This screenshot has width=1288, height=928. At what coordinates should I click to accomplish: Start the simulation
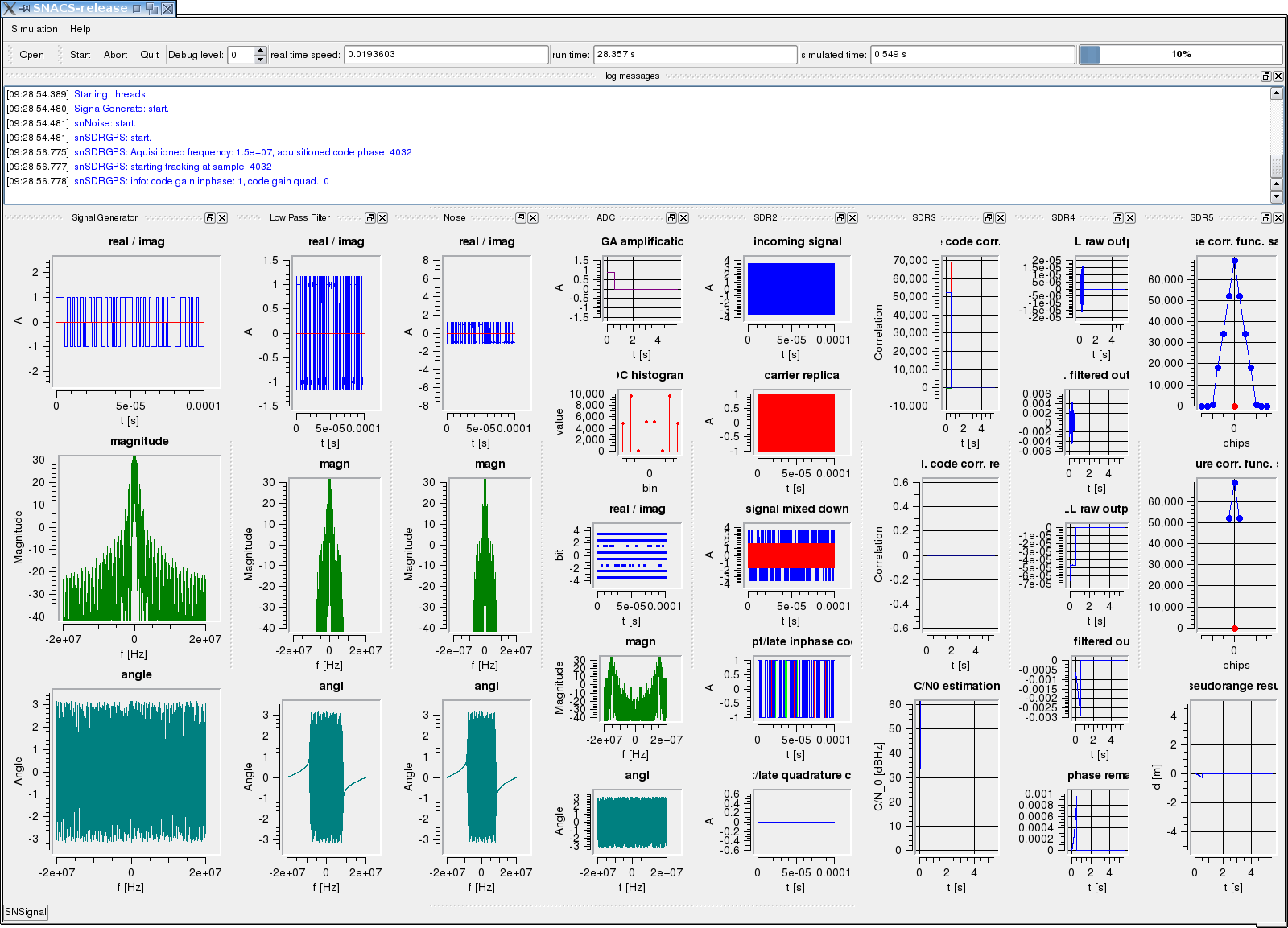click(80, 55)
